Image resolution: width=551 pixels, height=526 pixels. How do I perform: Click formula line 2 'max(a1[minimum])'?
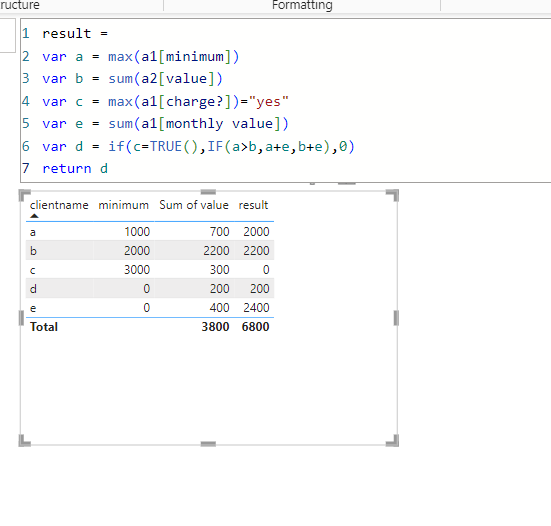[x=173, y=57]
